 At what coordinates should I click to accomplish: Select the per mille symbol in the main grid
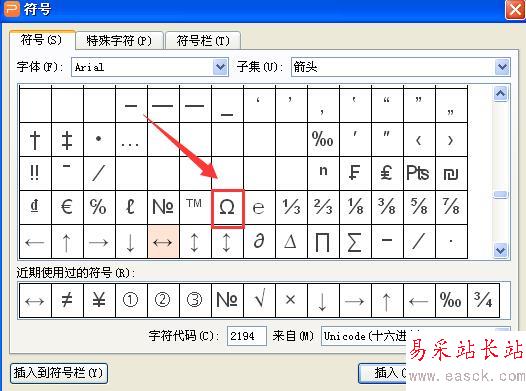(x=323, y=139)
